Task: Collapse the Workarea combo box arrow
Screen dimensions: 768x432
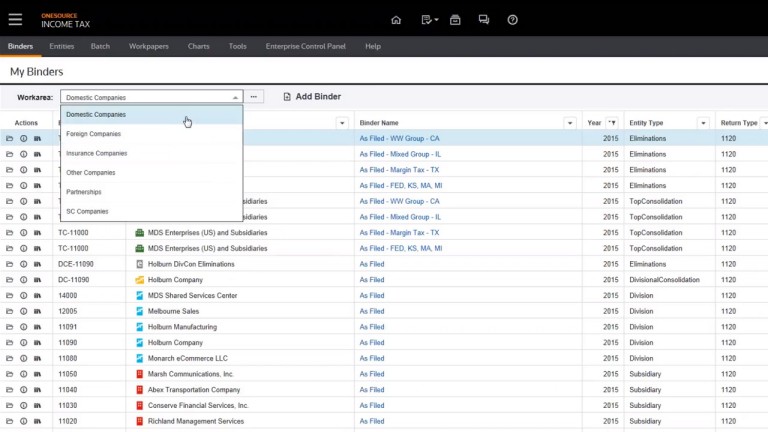Action: (x=236, y=97)
